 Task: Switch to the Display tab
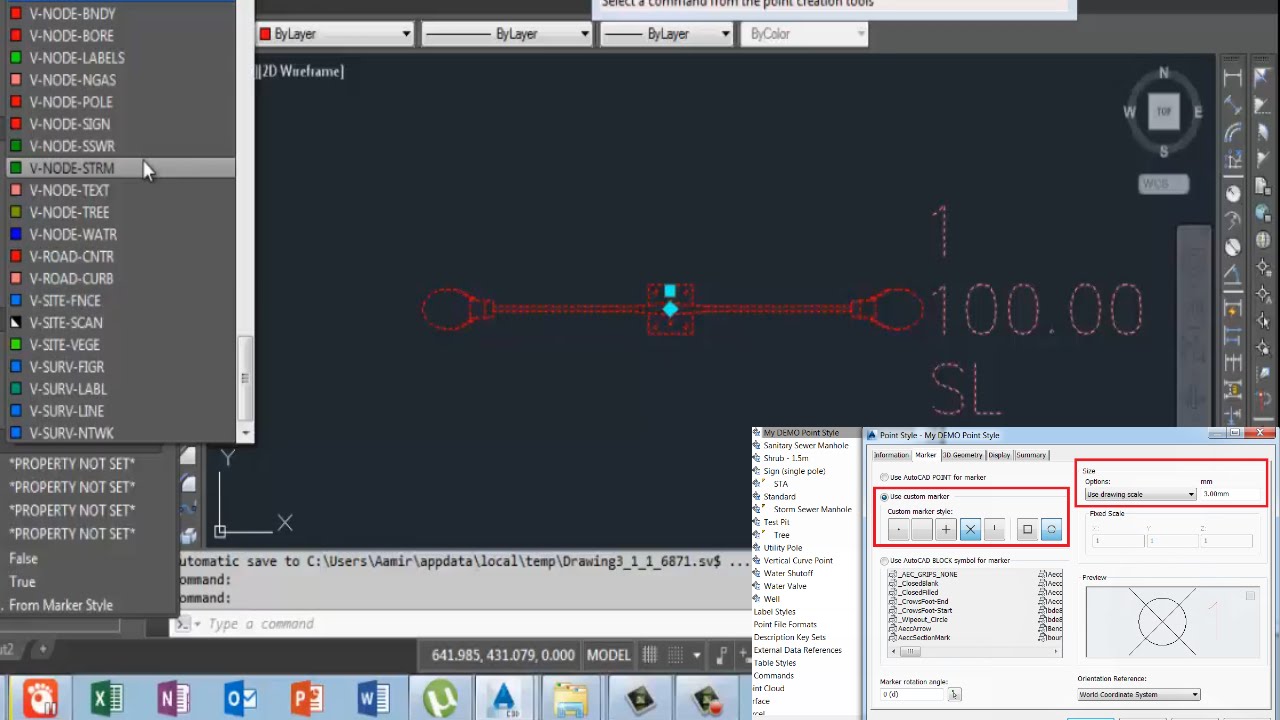pyautogui.click(x=999, y=455)
